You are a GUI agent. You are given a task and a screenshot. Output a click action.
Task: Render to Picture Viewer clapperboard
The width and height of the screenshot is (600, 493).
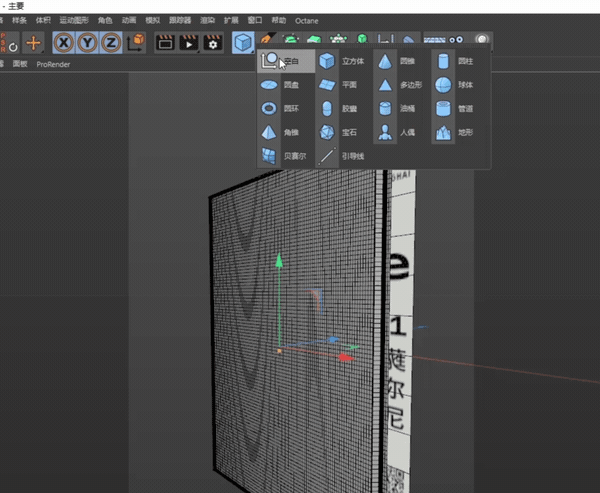(x=189, y=42)
